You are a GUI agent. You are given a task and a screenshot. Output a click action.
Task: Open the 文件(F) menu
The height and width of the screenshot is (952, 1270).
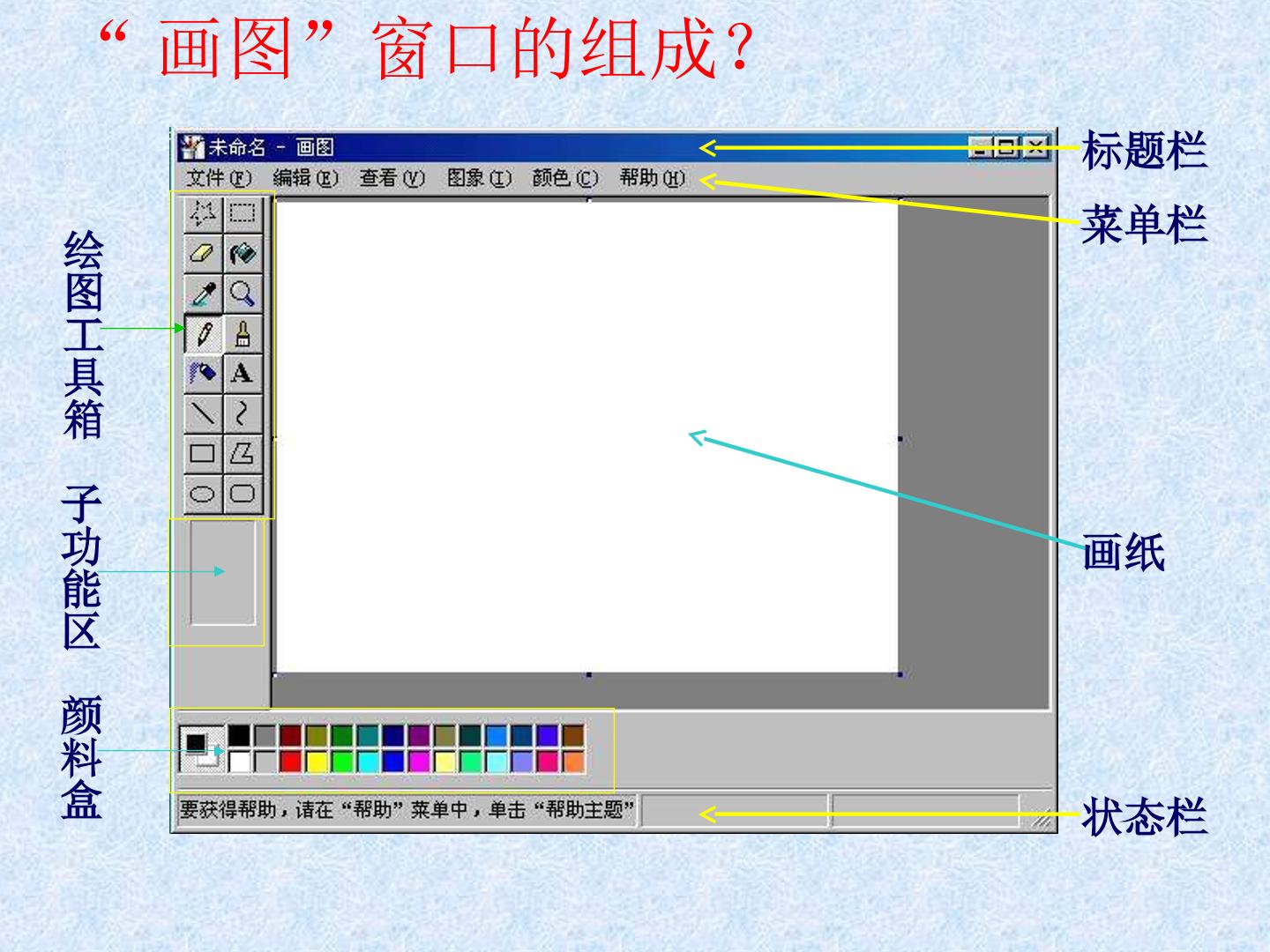click(x=219, y=178)
